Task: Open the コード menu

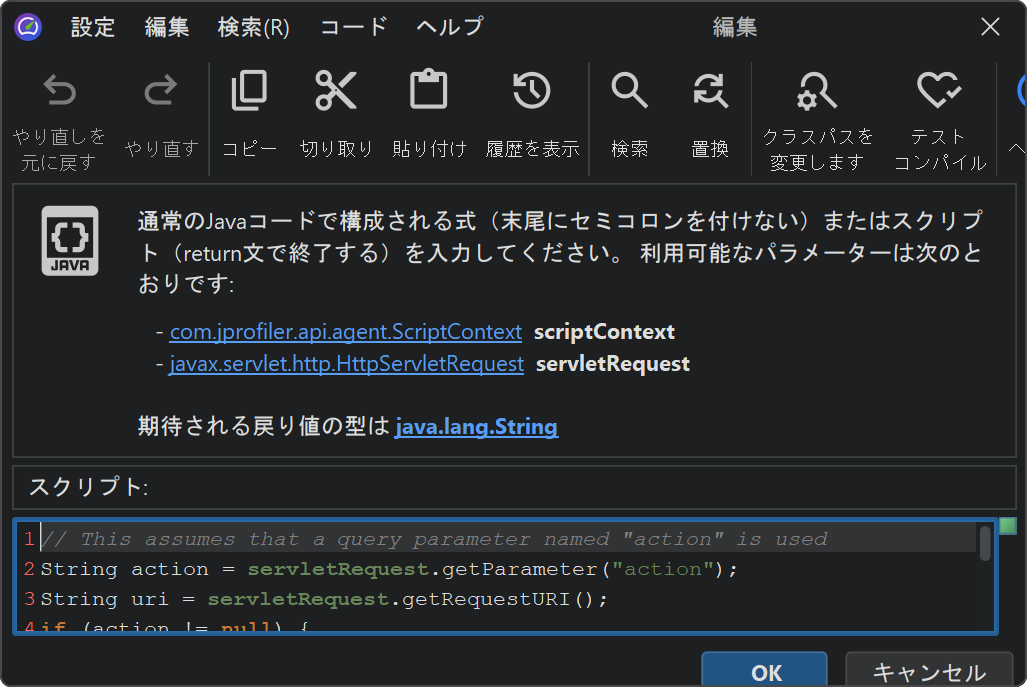Action: (x=353, y=27)
